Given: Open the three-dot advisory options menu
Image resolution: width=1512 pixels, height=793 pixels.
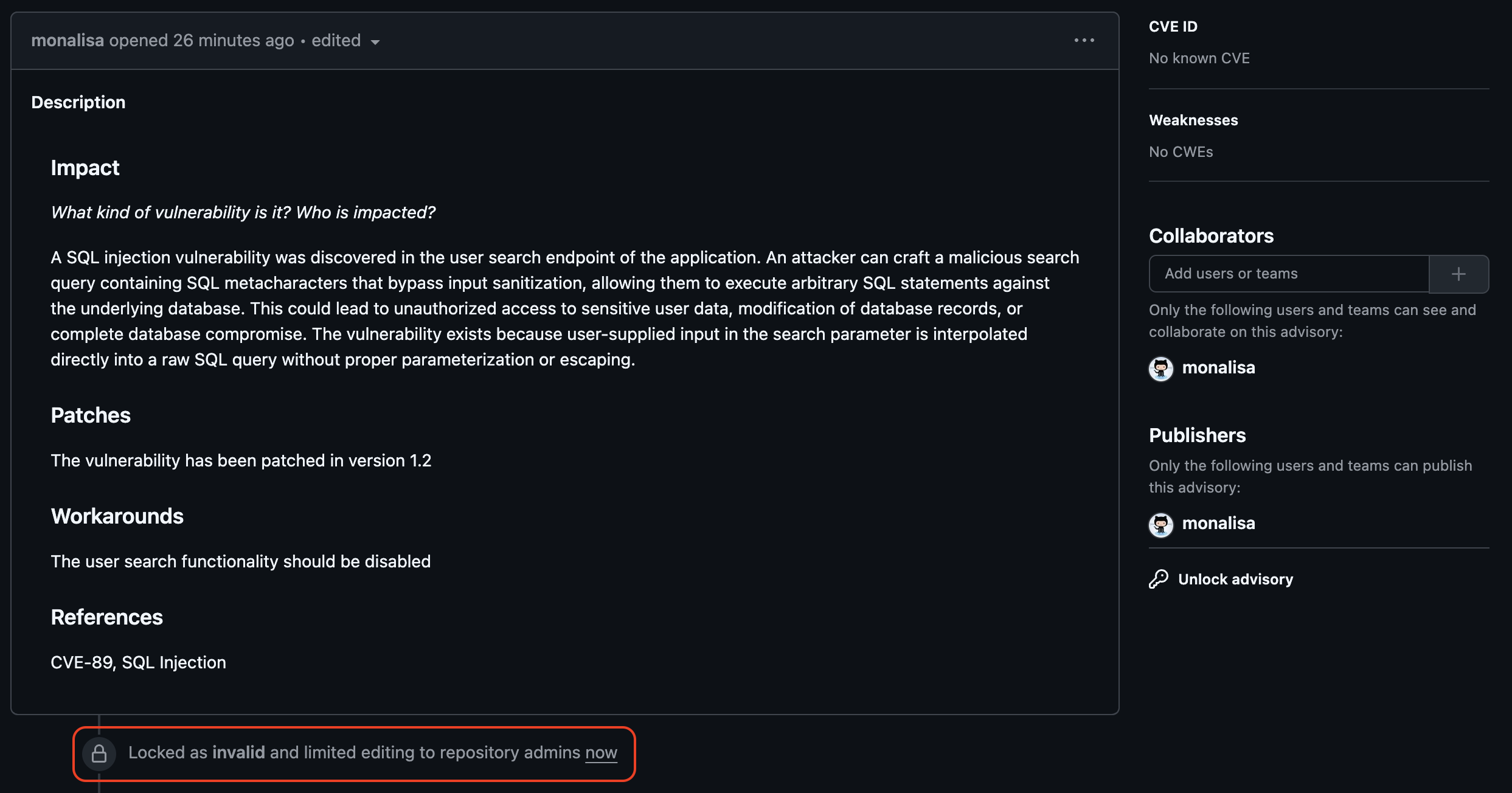Looking at the screenshot, I should pyautogui.click(x=1084, y=41).
